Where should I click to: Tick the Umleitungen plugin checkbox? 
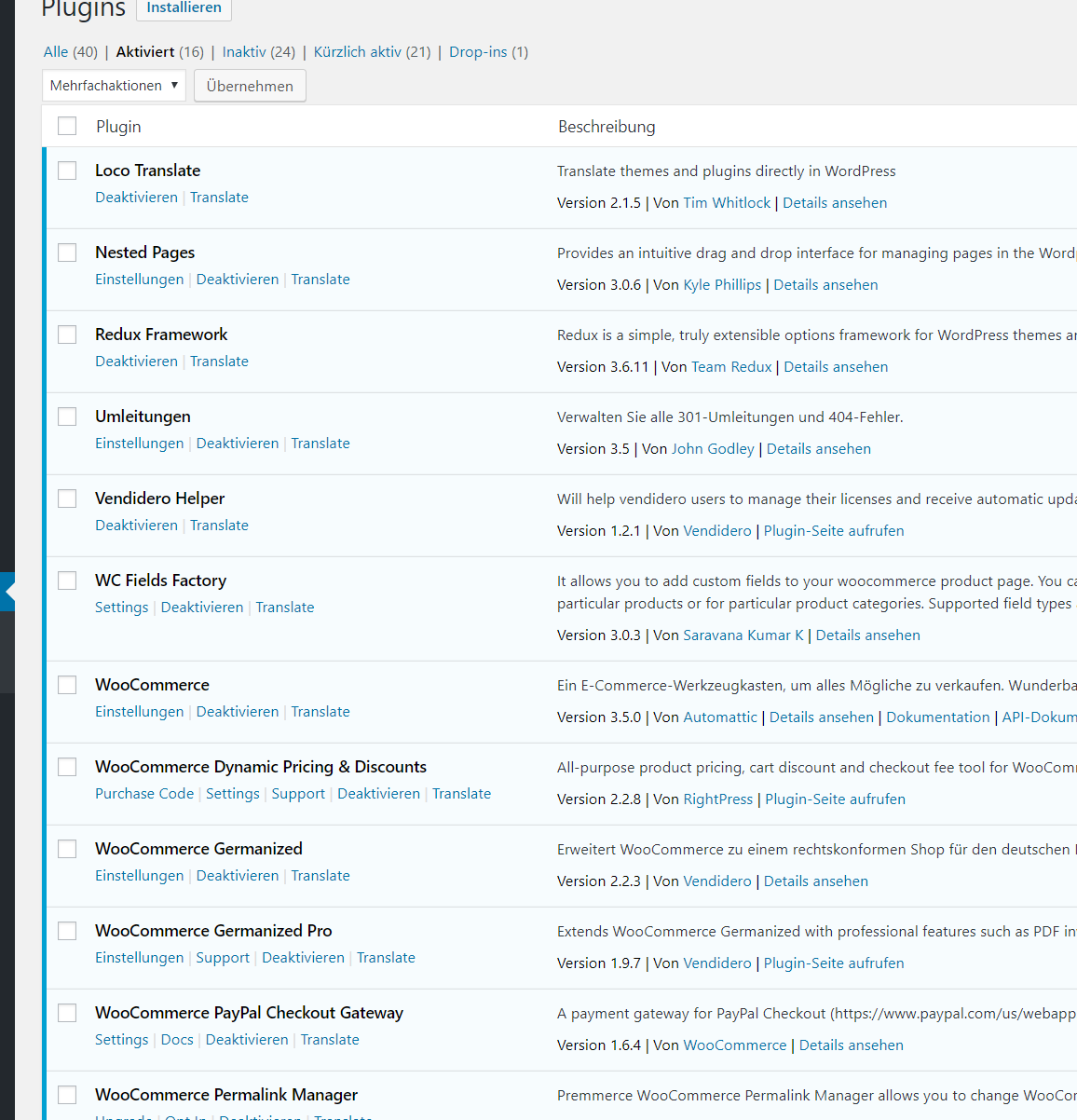(x=67, y=417)
